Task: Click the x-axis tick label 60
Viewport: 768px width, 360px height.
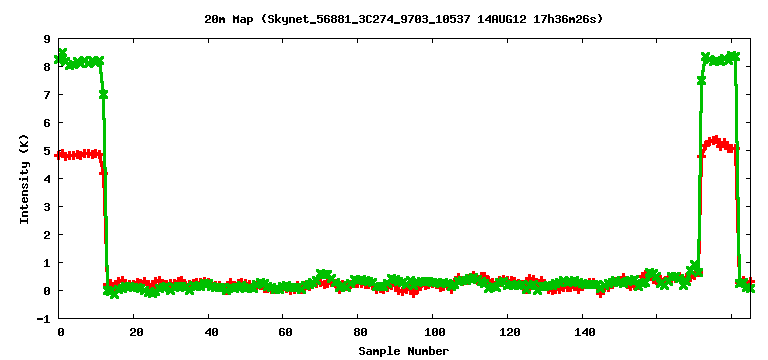Action: (286, 333)
